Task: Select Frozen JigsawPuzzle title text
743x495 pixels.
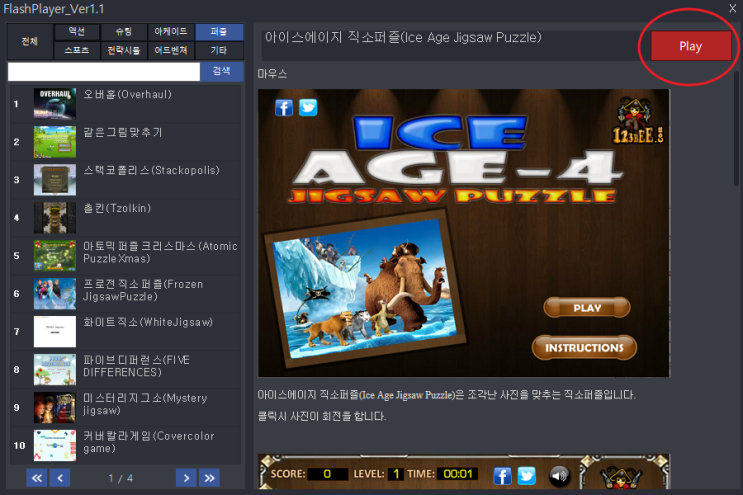Action: click(x=143, y=290)
